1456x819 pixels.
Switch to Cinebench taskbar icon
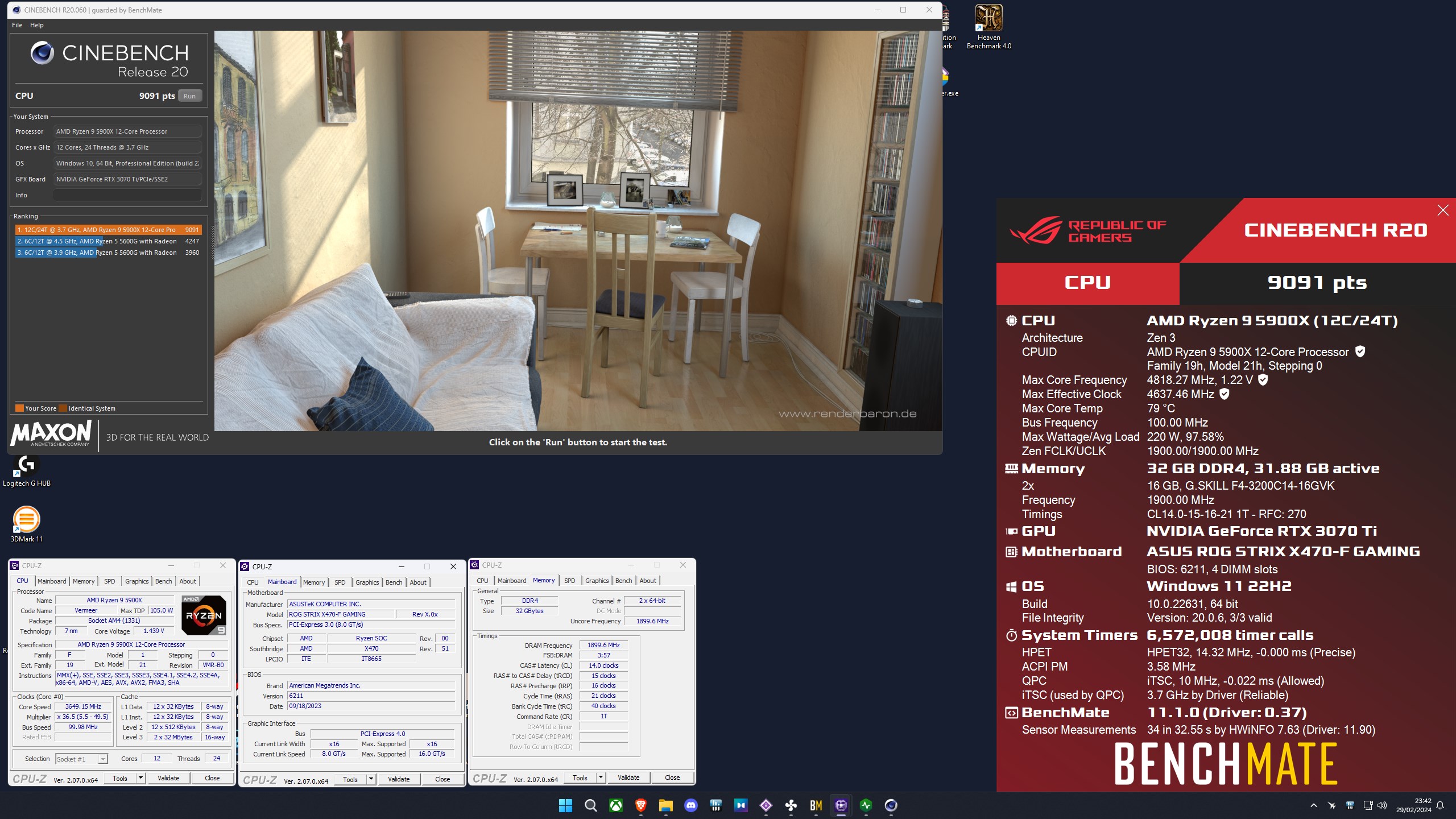[x=891, y=805]
